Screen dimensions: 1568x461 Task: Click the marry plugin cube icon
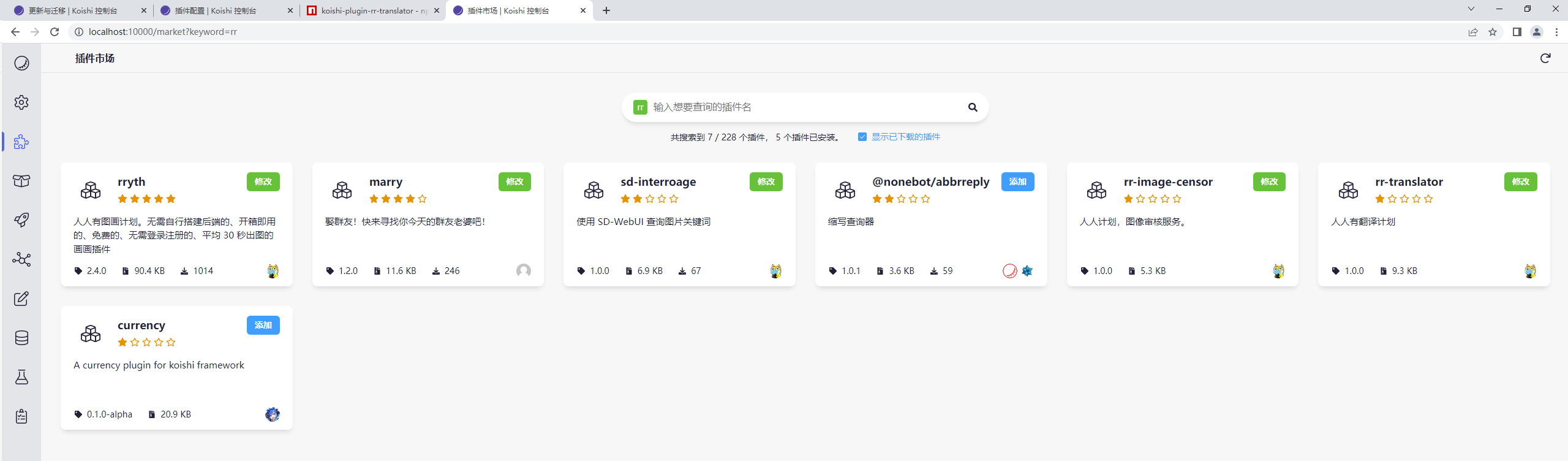coord(342,190)
